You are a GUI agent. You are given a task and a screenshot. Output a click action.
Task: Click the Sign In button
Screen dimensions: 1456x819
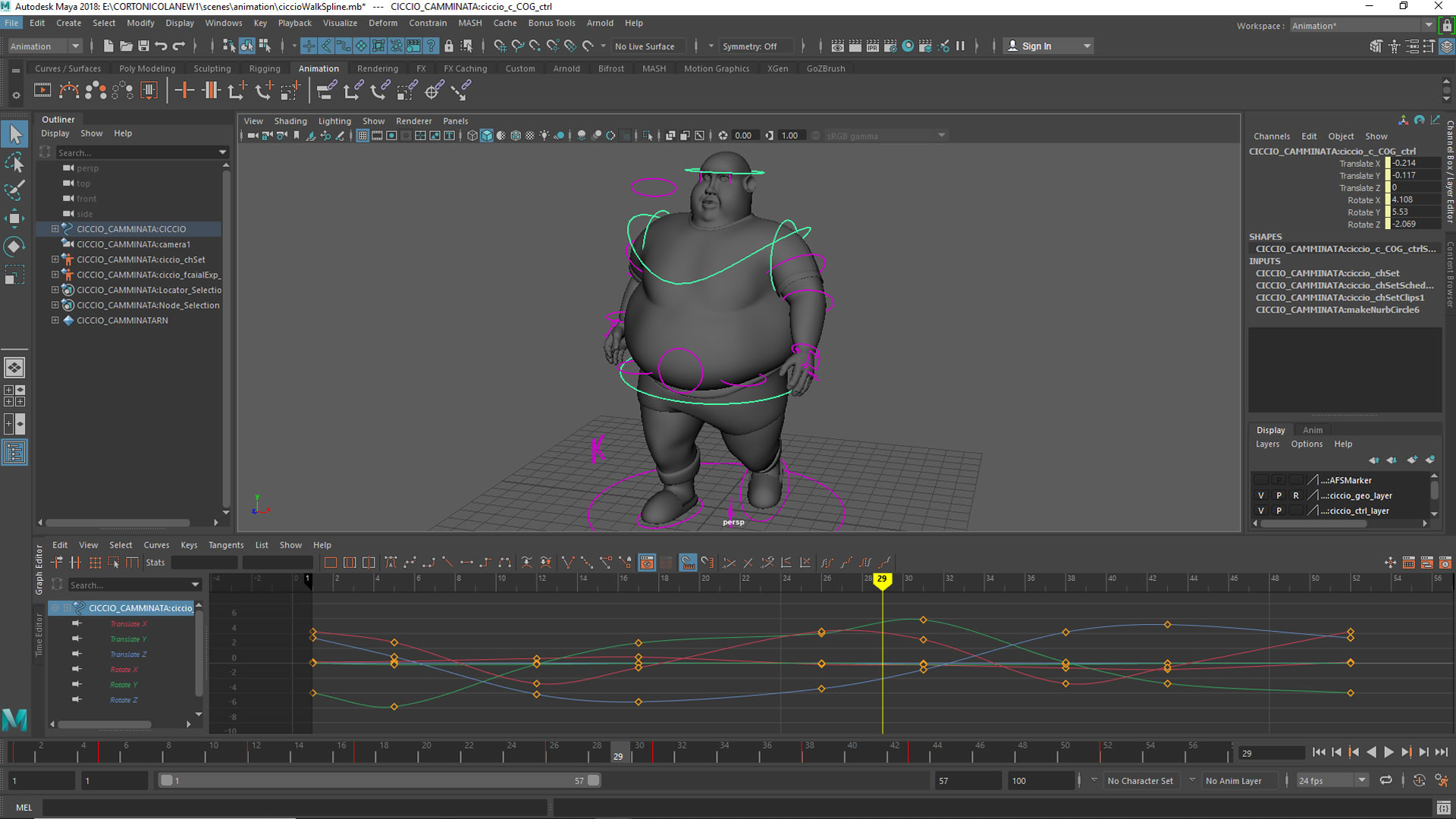[1036, 46]
